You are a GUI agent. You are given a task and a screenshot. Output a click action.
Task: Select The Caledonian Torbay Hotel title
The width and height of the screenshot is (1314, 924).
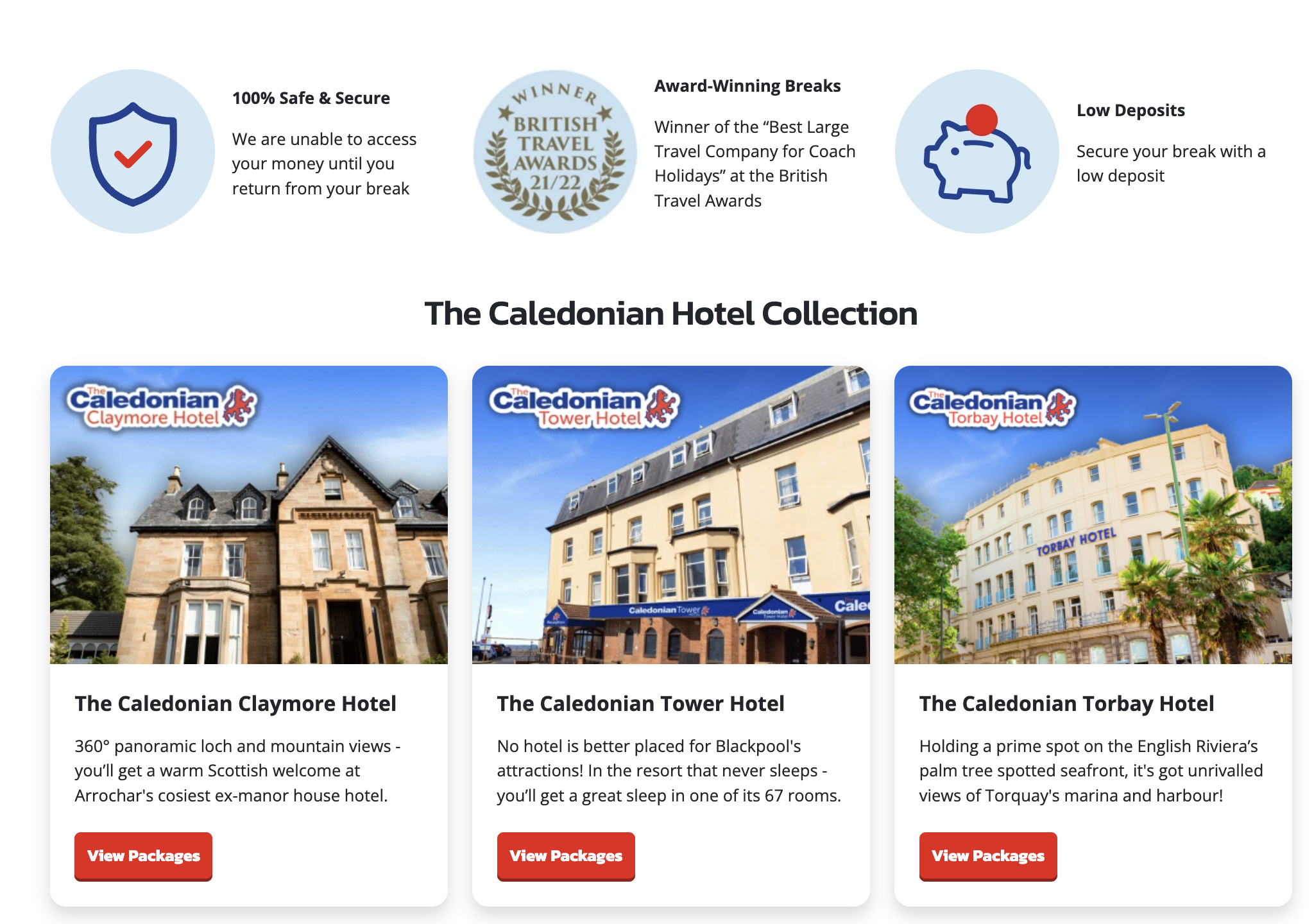coord(1066,704)
